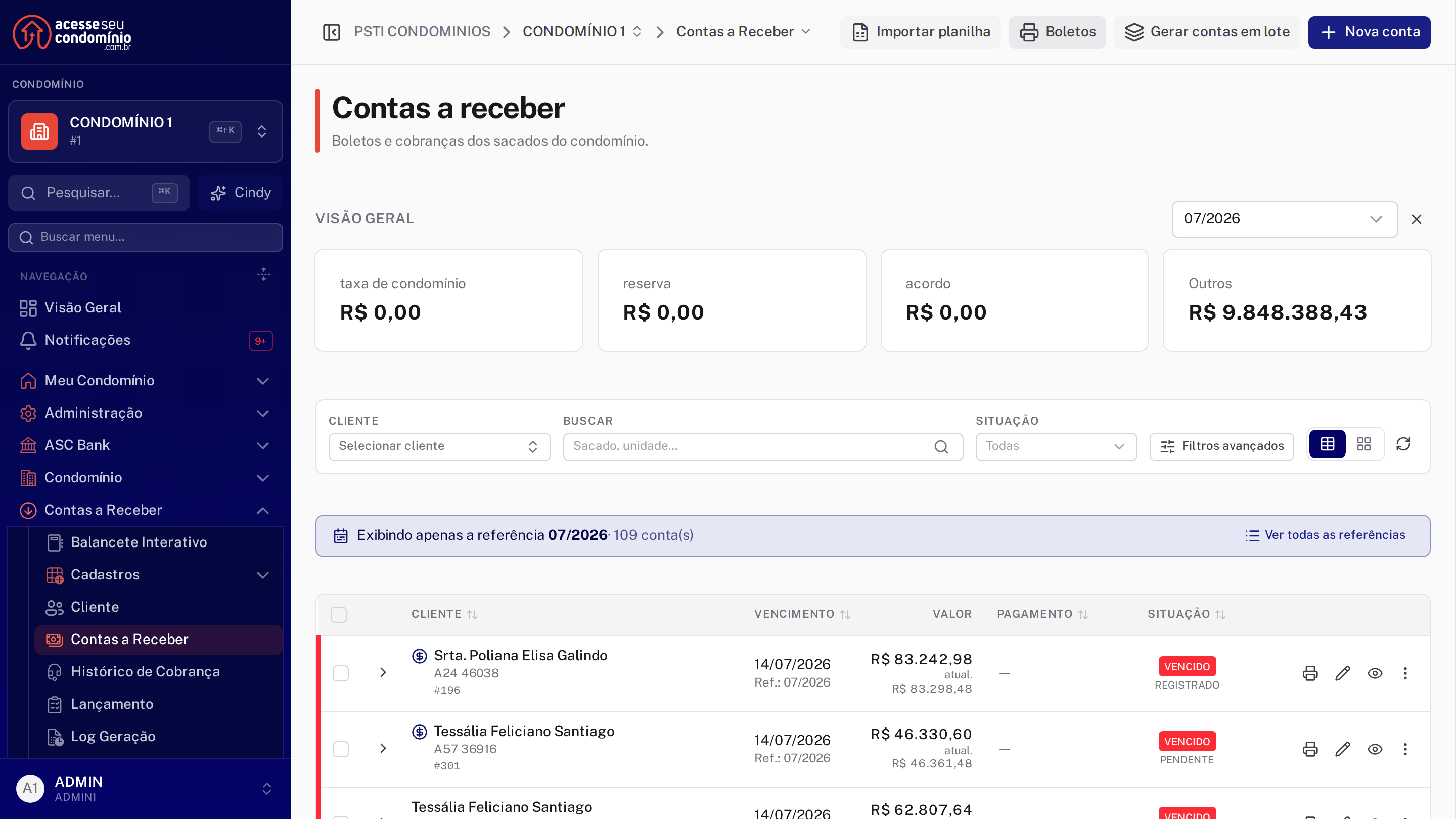Click the search magnifier icon in Buscar
Viewport: 1456px width, 819px height.
point(941,446)
